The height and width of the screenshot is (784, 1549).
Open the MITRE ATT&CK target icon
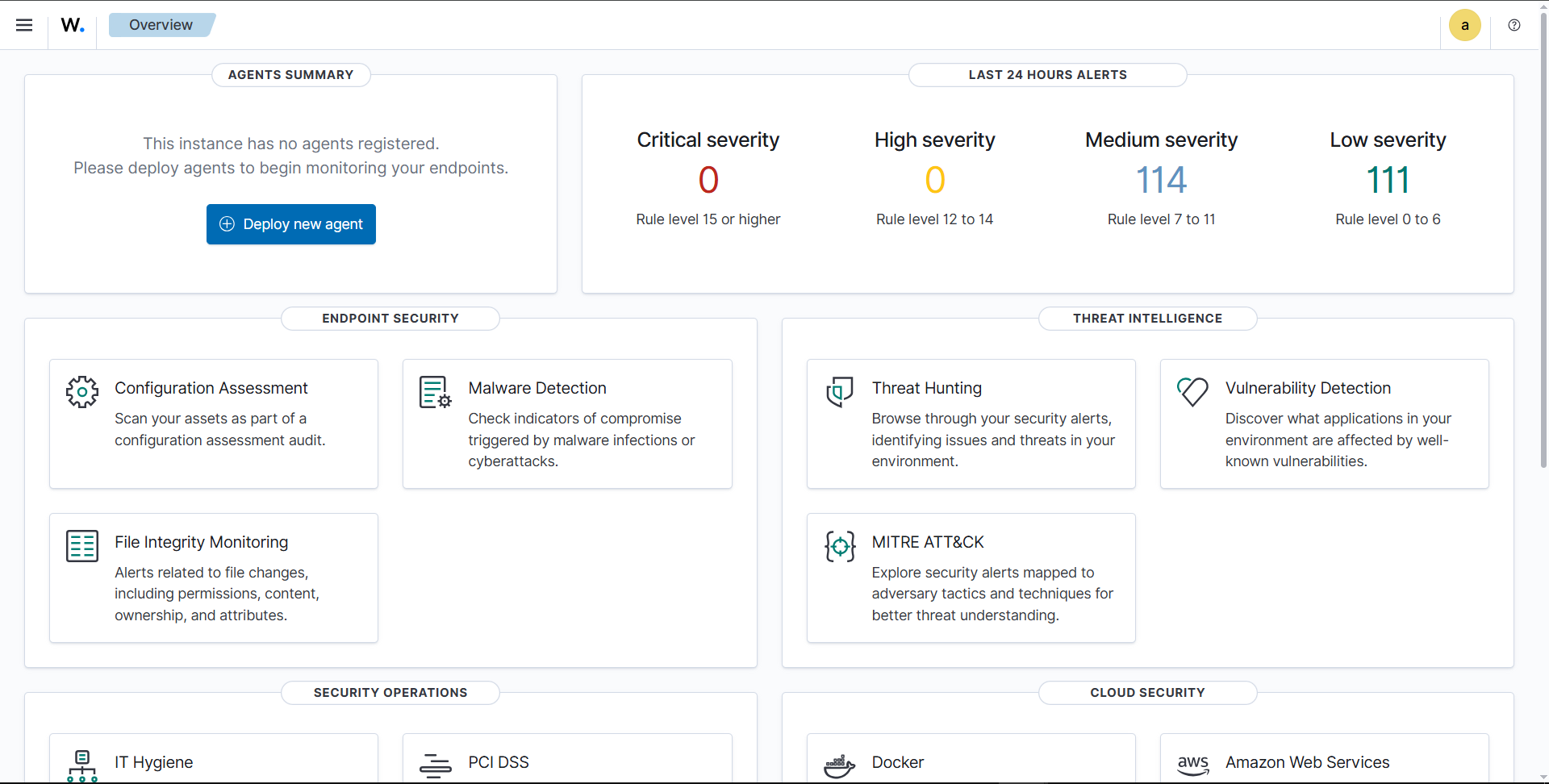tap(839, 546)
